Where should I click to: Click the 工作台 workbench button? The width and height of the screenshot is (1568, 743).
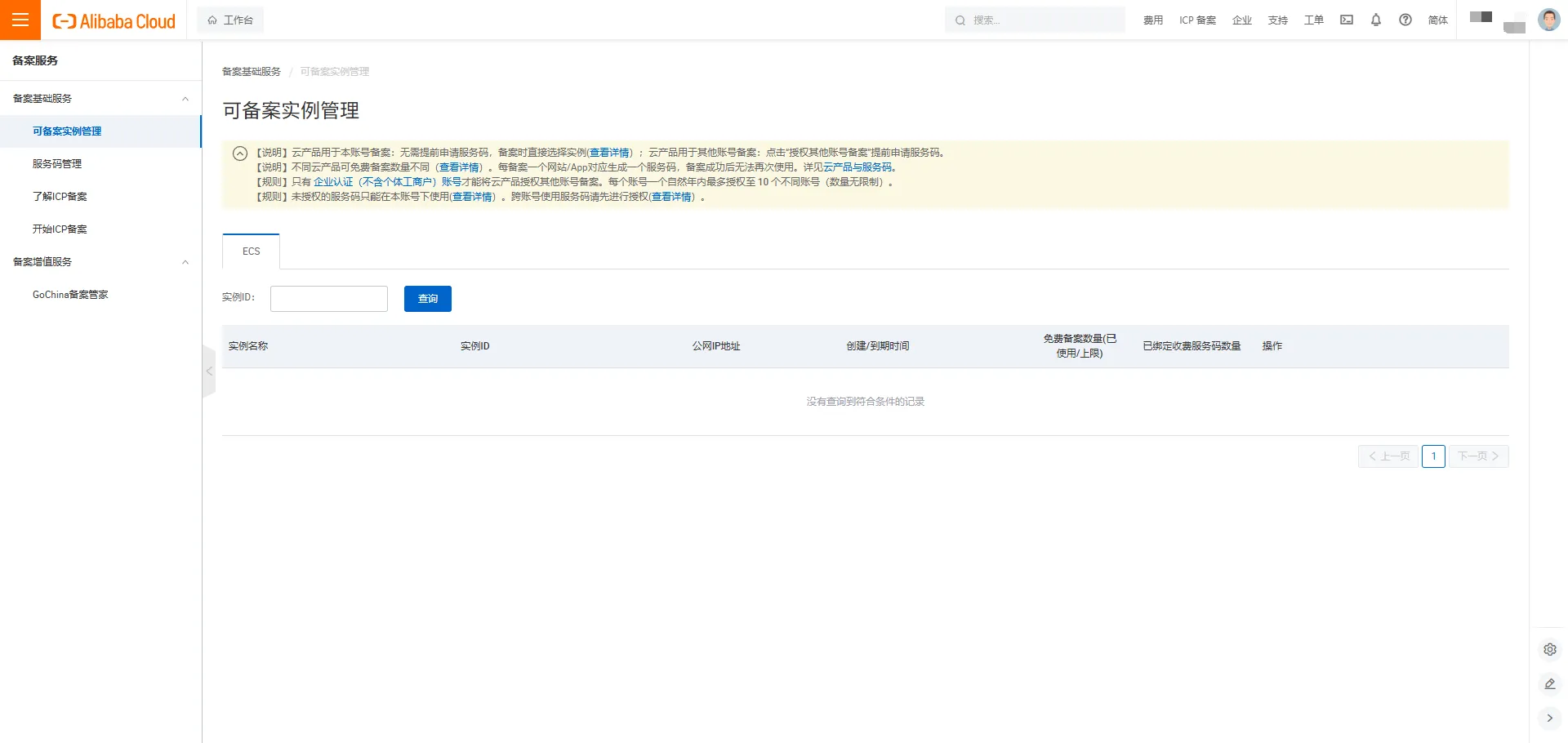[x=230, y=20]
